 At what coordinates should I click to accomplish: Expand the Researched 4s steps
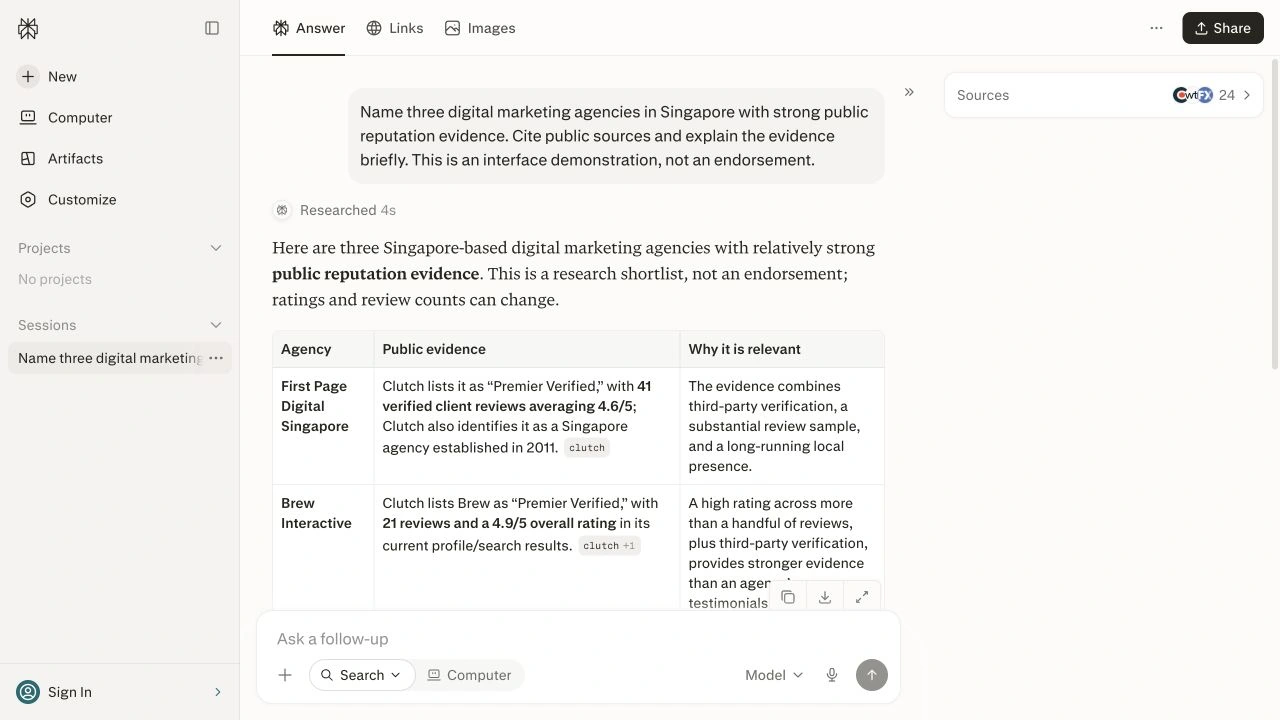[335, 210]
